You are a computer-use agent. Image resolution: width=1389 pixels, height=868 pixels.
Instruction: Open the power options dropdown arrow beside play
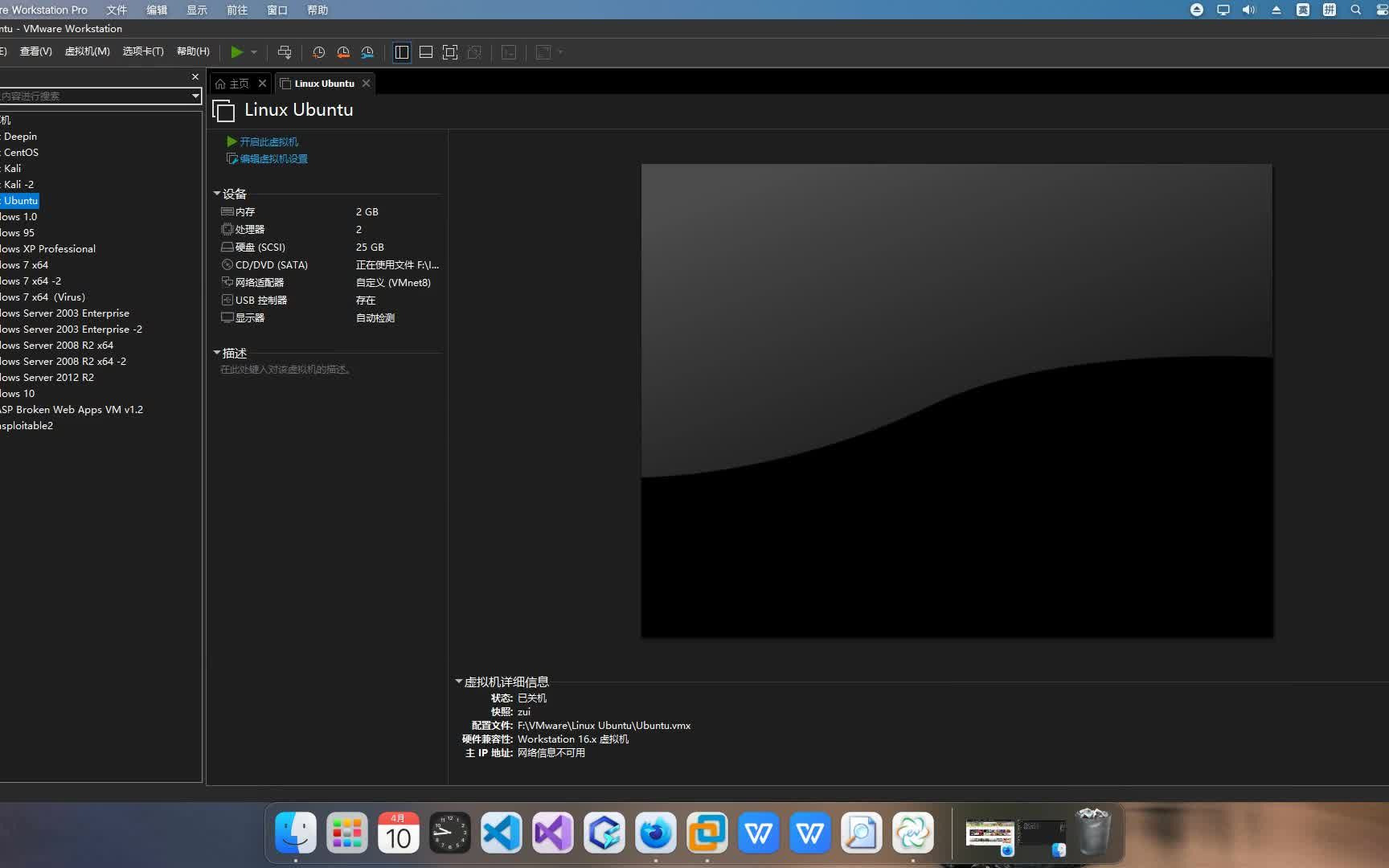(254, 52)
